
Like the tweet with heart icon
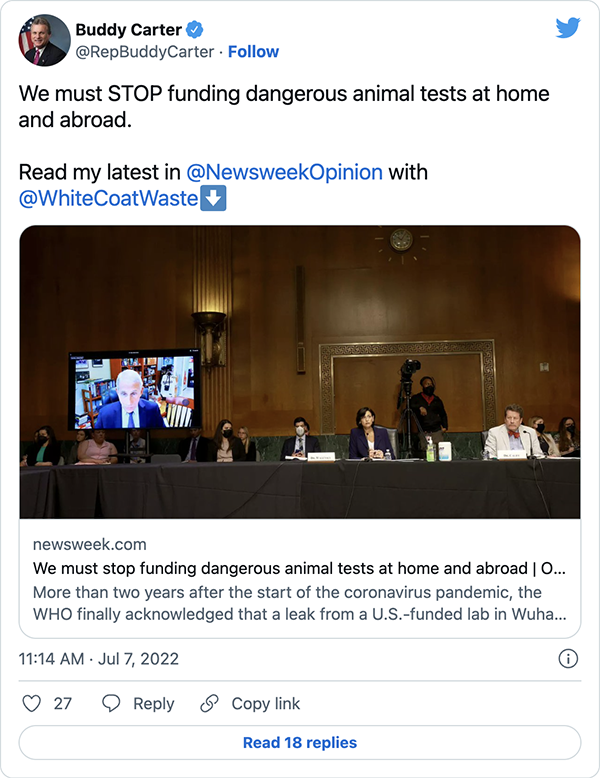coord(31,703)
